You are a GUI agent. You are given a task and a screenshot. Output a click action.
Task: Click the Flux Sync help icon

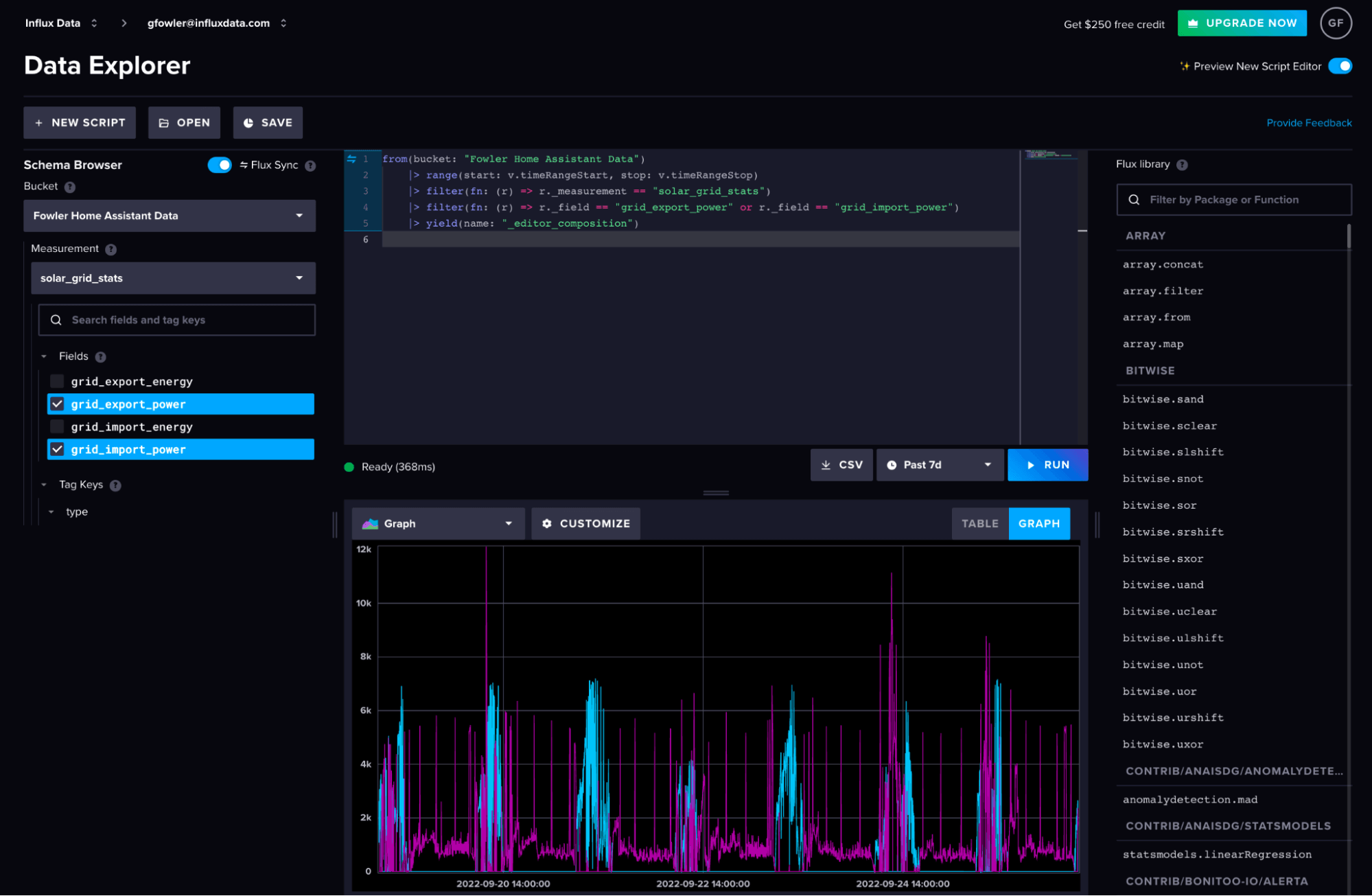tap(310, 165)
